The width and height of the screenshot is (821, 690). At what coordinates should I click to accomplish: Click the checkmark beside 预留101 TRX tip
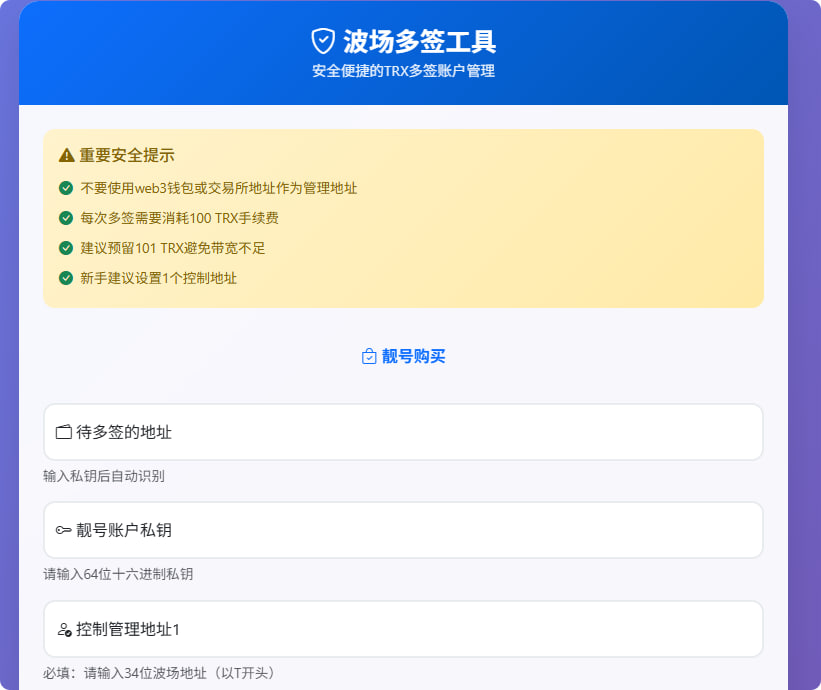pos(65,248)
